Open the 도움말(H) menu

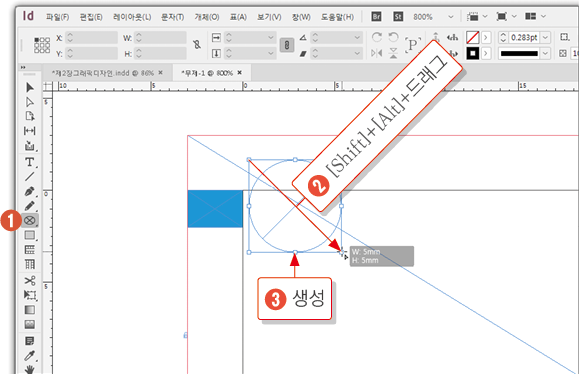(x=337, y=17)
